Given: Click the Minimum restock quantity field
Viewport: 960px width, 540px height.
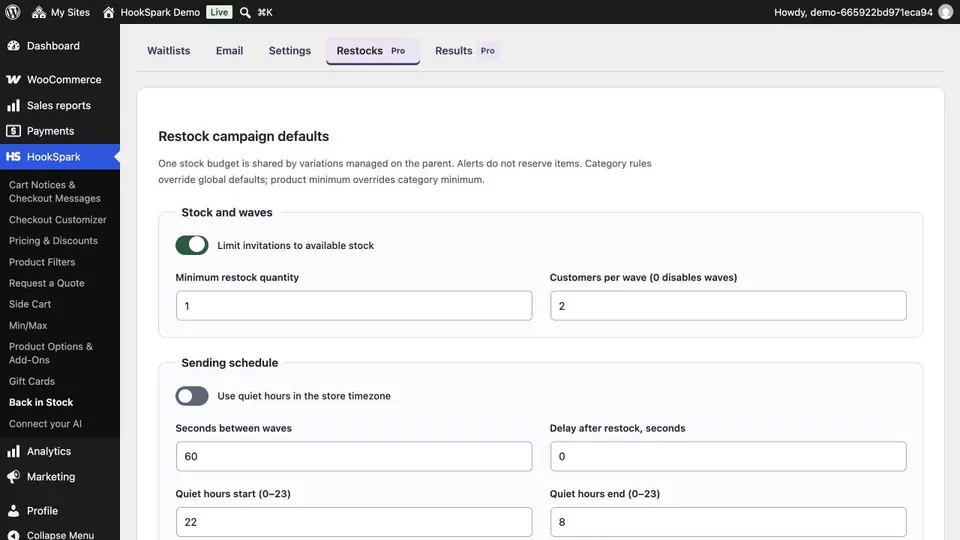Looking at the screenshot, I should pyautogui.click(x=354, y=306).
